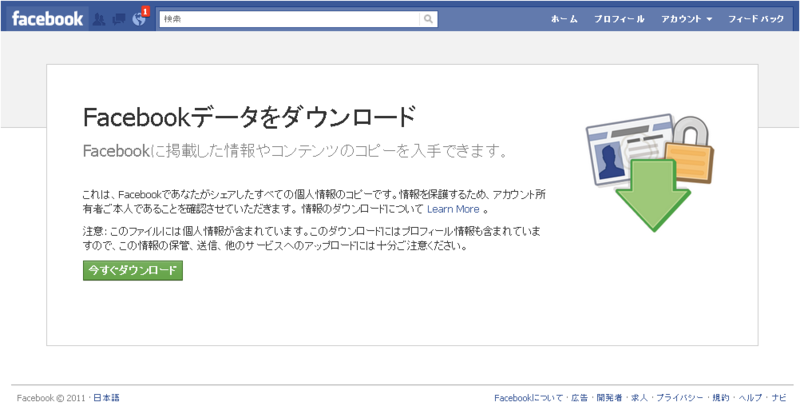Click the facebook logo
The height and width of the screenshot is (410, 800).
[47, 19]
